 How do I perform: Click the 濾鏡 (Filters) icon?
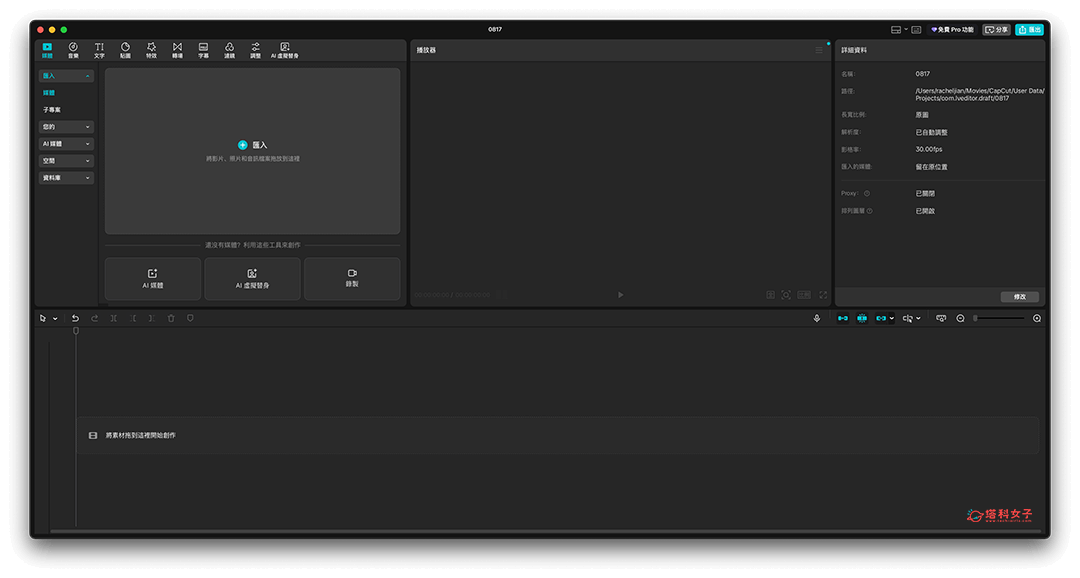tap(229, 50)
